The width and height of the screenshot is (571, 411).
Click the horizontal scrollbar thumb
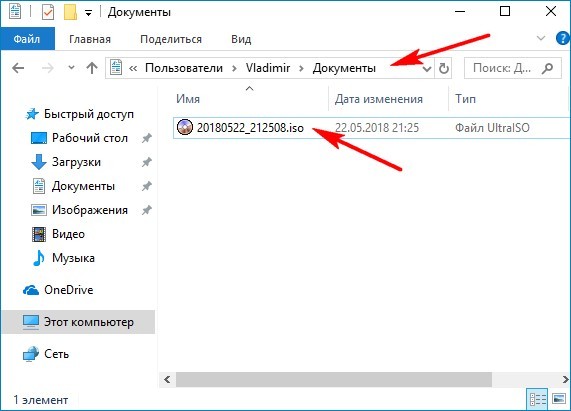334,380
